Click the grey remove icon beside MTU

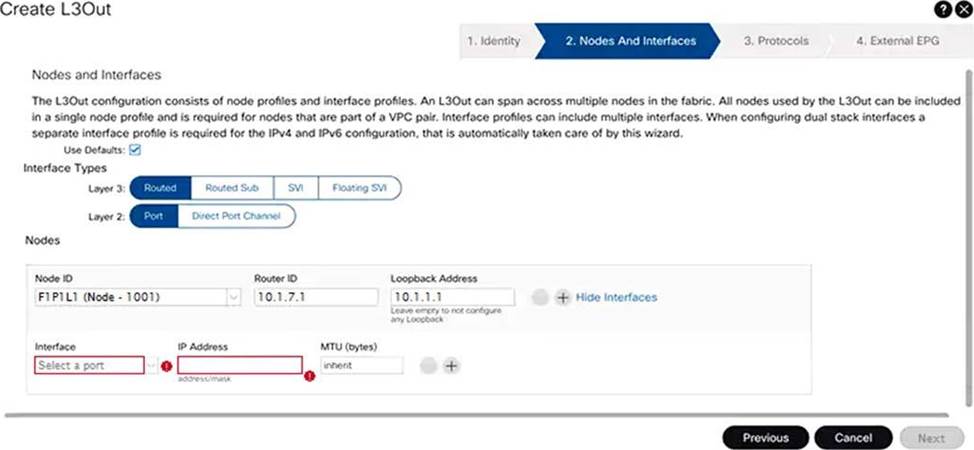(429, 366)
